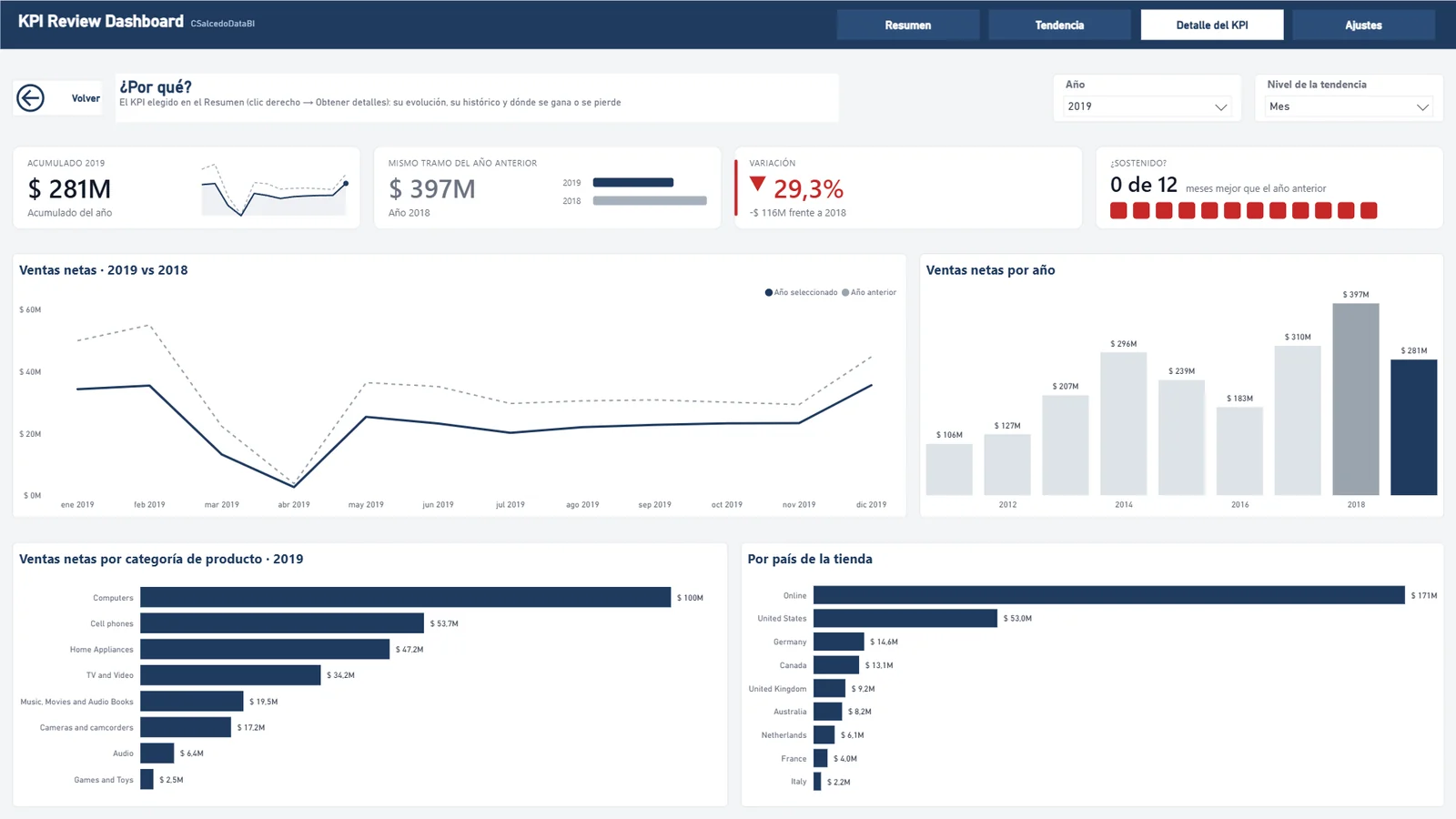Click the 2018 gray bar in comparison card

(650, 201)
